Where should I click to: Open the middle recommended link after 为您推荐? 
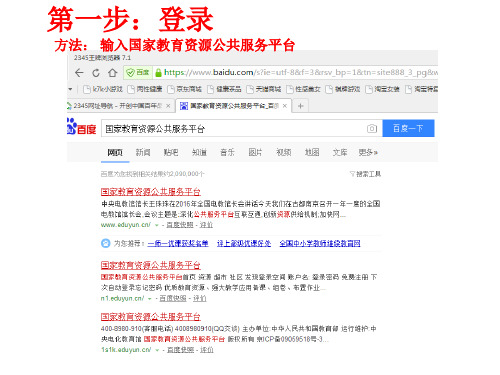click(244, 243)
